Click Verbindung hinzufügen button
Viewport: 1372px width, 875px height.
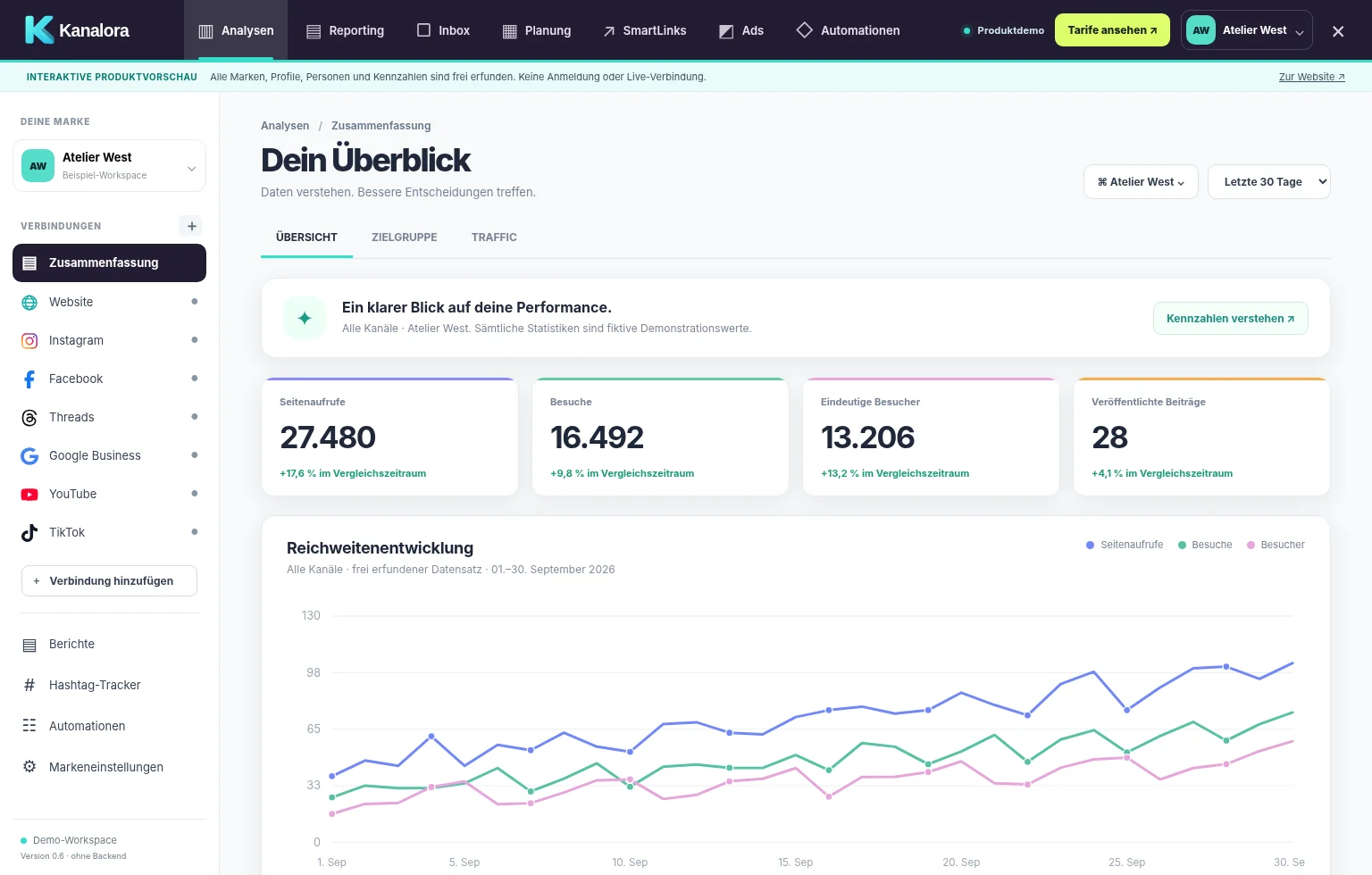pos(109,581)
